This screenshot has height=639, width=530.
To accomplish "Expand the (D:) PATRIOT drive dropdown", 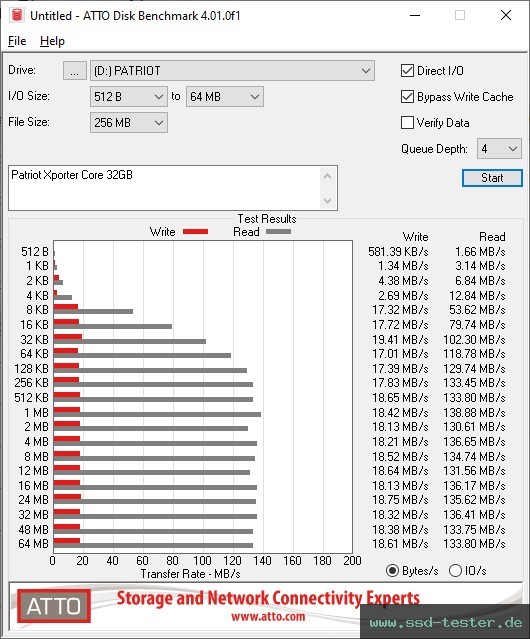I will coord(232,71).
